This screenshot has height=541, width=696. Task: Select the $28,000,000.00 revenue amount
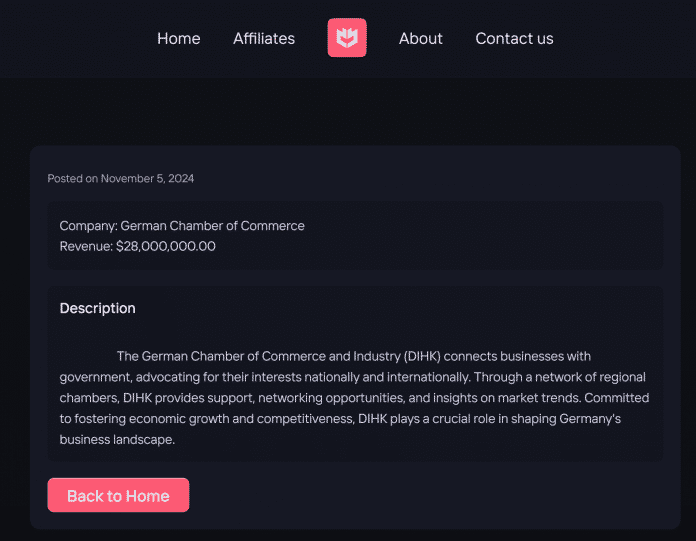[166, 246]
